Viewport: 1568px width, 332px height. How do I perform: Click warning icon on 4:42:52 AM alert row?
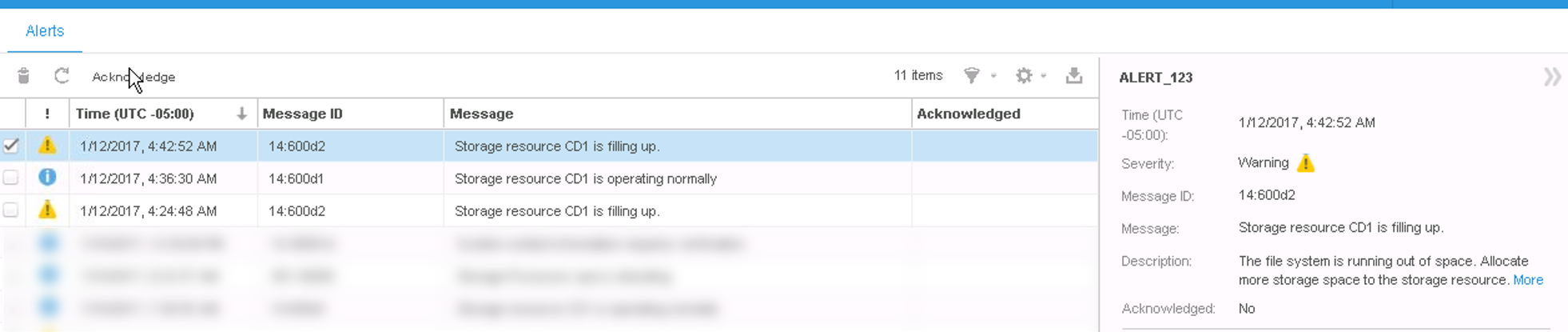pyautogui.click(x=47, y=146)
